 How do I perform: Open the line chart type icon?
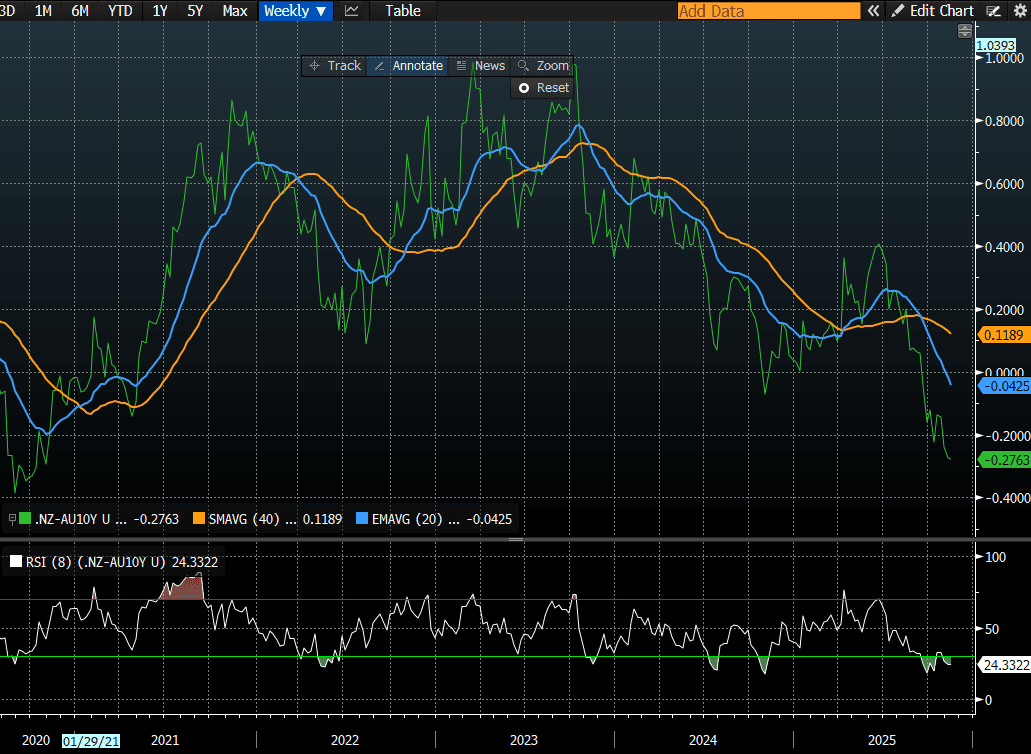tap(351, 11)
